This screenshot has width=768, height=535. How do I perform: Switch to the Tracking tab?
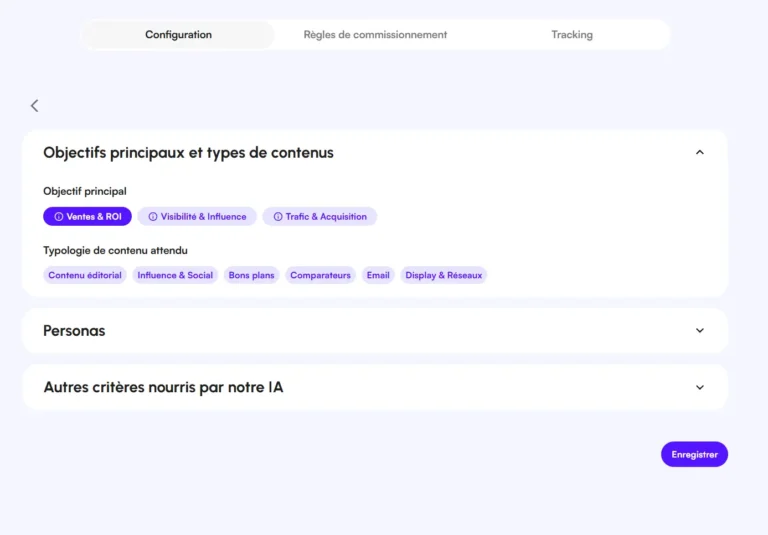(572, 35)
